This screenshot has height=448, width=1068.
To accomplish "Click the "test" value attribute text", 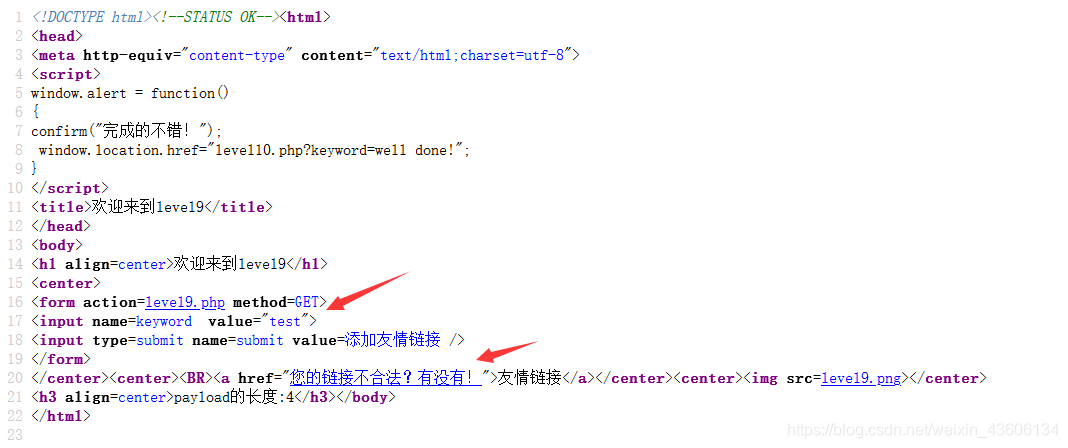I will click(x=285, y=321).
